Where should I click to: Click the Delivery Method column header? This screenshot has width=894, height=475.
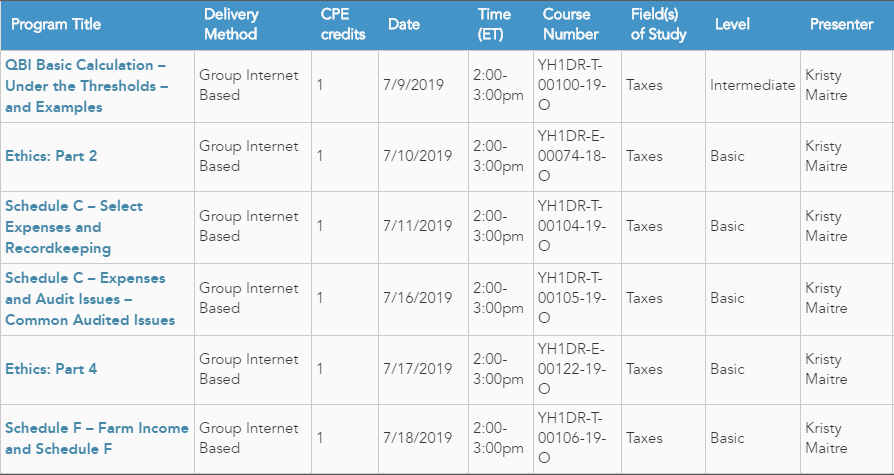tap(231, 25)
